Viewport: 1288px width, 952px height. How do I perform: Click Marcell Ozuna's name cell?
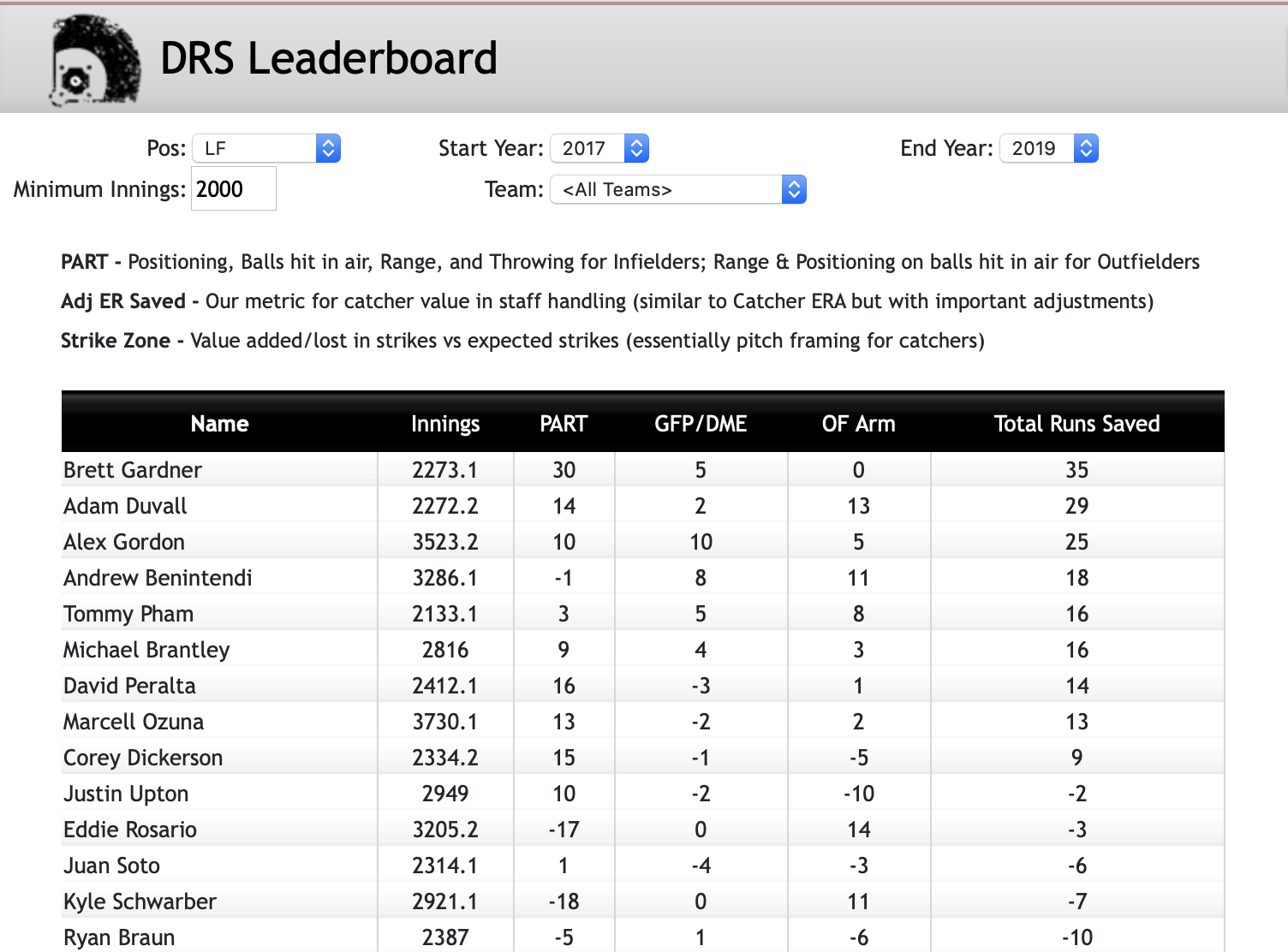click(134, 722)
